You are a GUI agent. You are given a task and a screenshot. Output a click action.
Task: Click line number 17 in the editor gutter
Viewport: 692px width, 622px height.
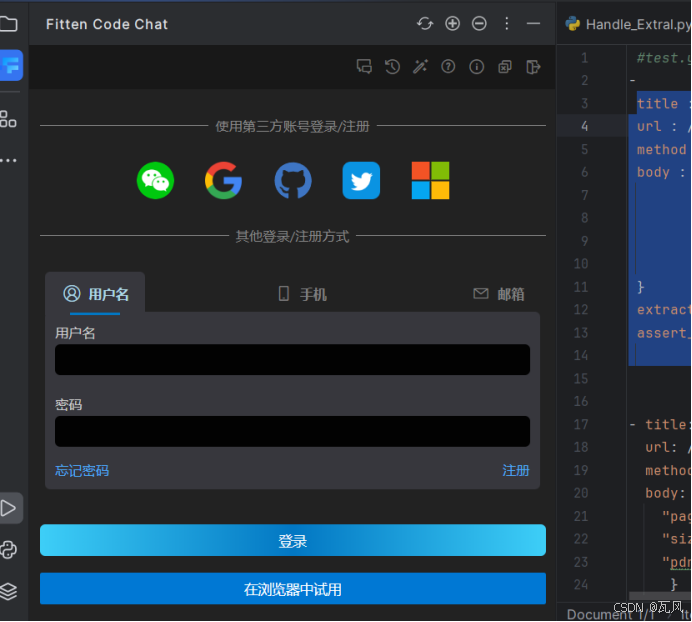click(581, 425)
